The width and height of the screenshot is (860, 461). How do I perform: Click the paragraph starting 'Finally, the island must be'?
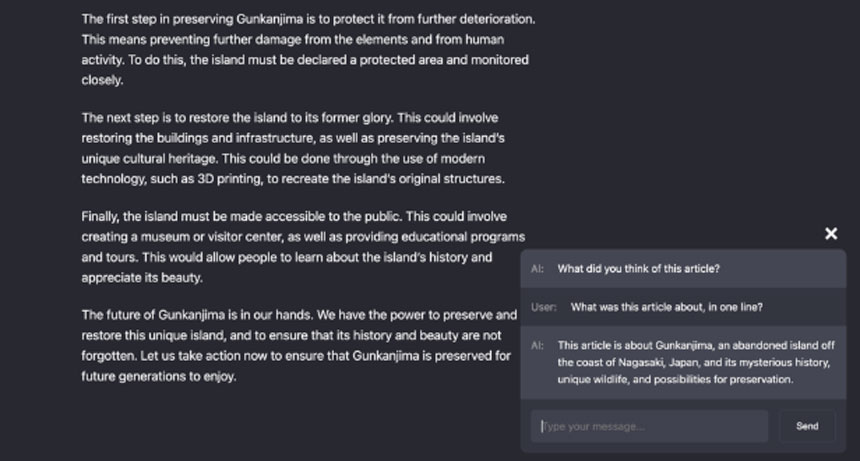[300, 246]
